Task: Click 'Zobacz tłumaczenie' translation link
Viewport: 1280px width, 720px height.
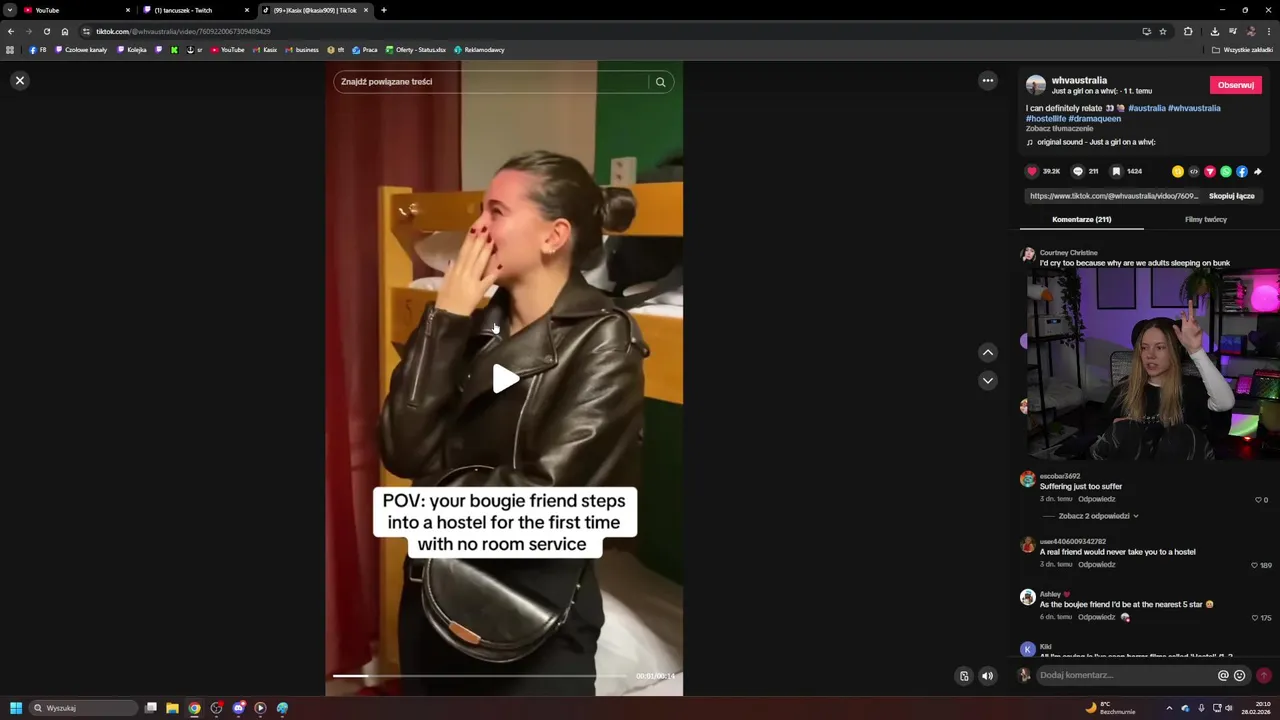Action: 1059,128
